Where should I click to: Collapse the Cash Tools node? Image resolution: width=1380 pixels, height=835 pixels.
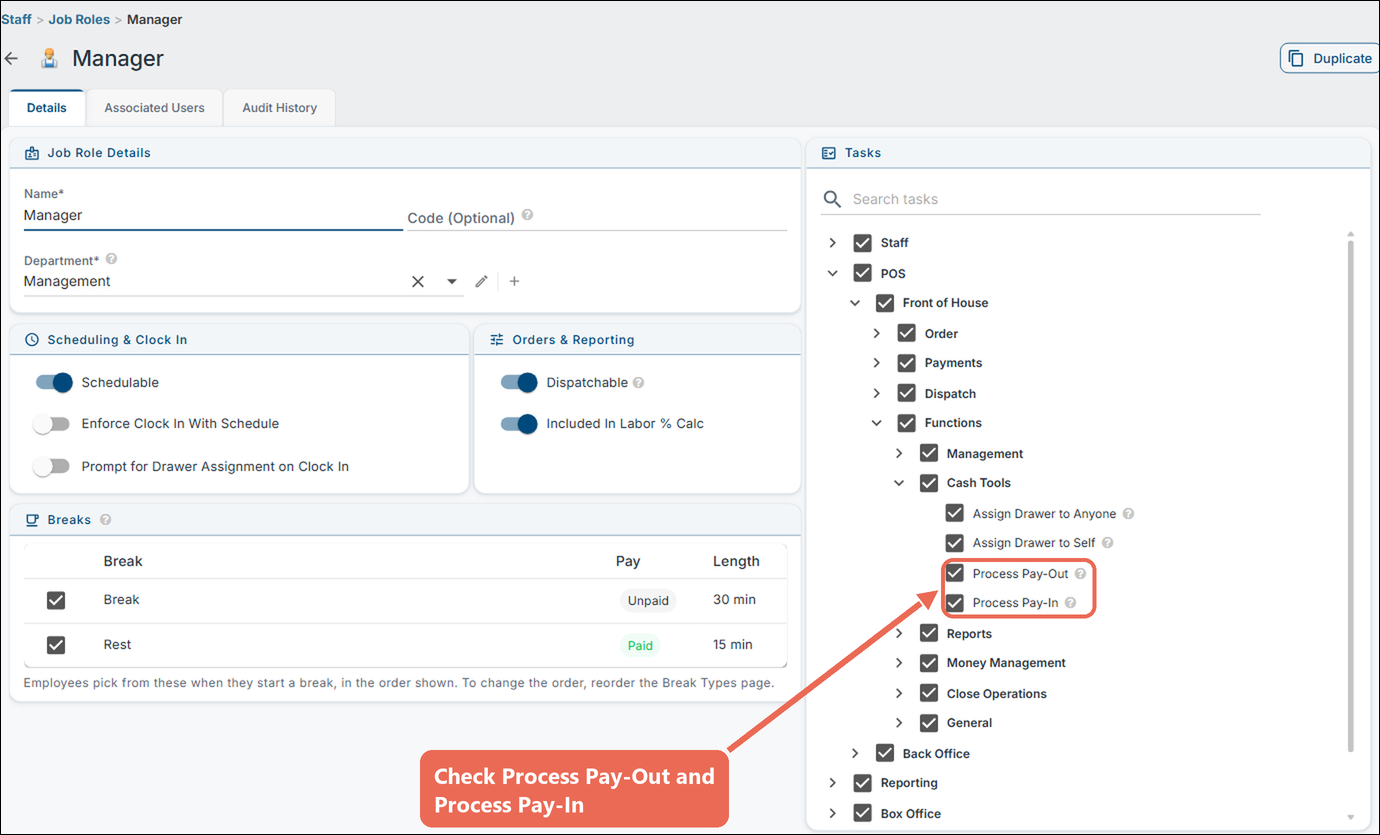tap(899, 483)
